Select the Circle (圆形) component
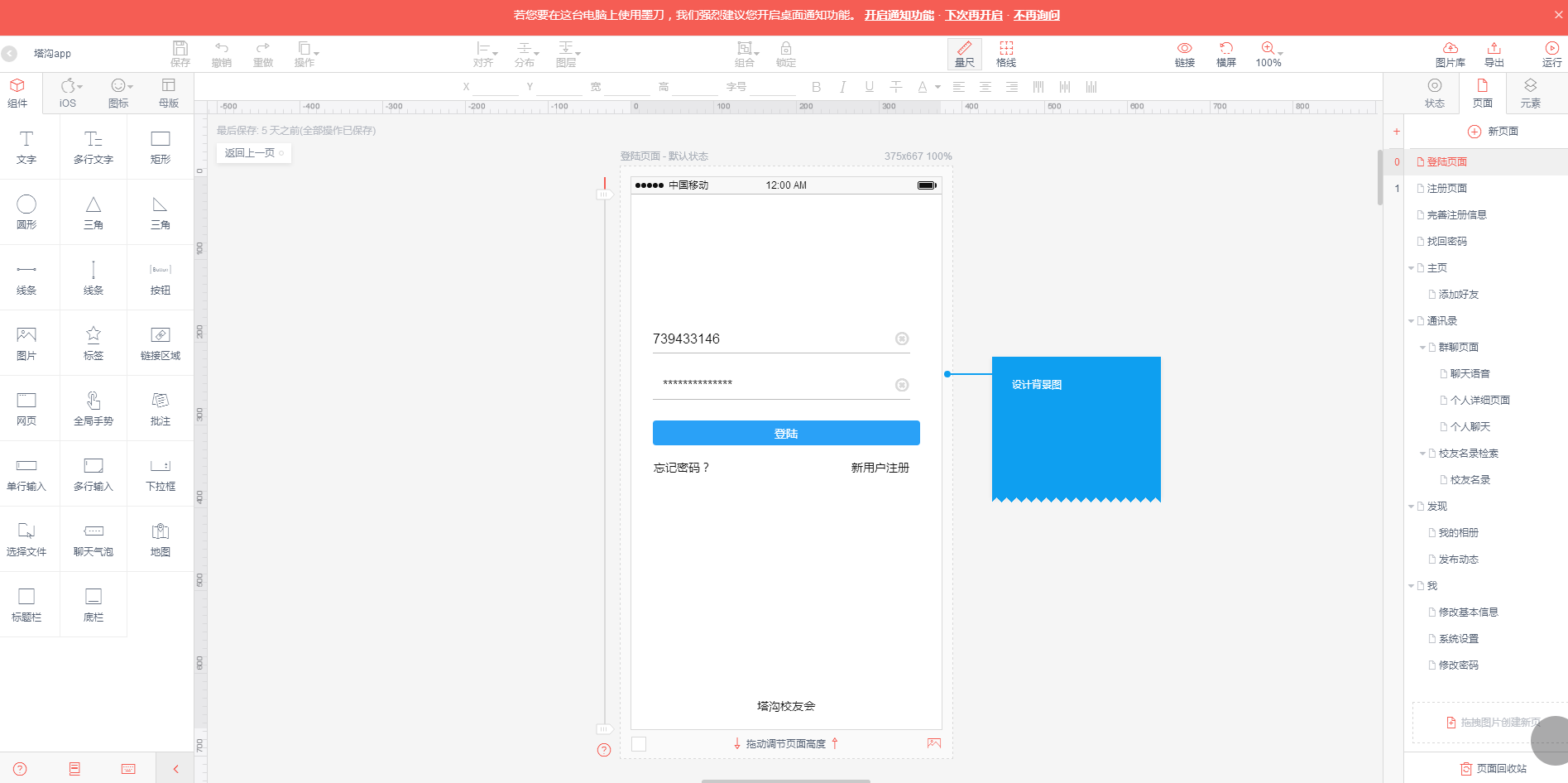The image size is (1568, 783). (26, 212)
